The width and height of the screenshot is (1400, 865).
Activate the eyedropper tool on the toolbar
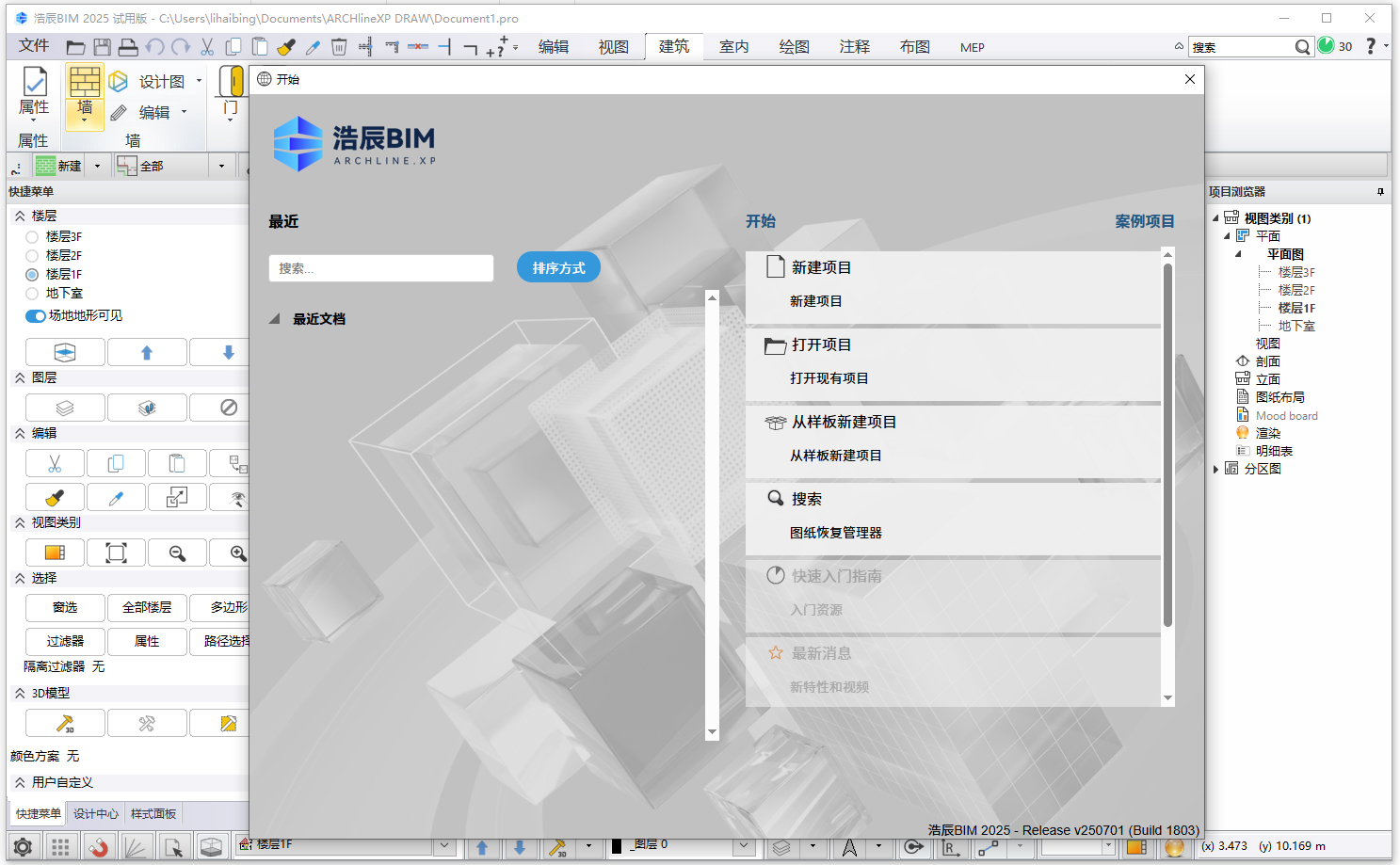(x=312, y=46)
